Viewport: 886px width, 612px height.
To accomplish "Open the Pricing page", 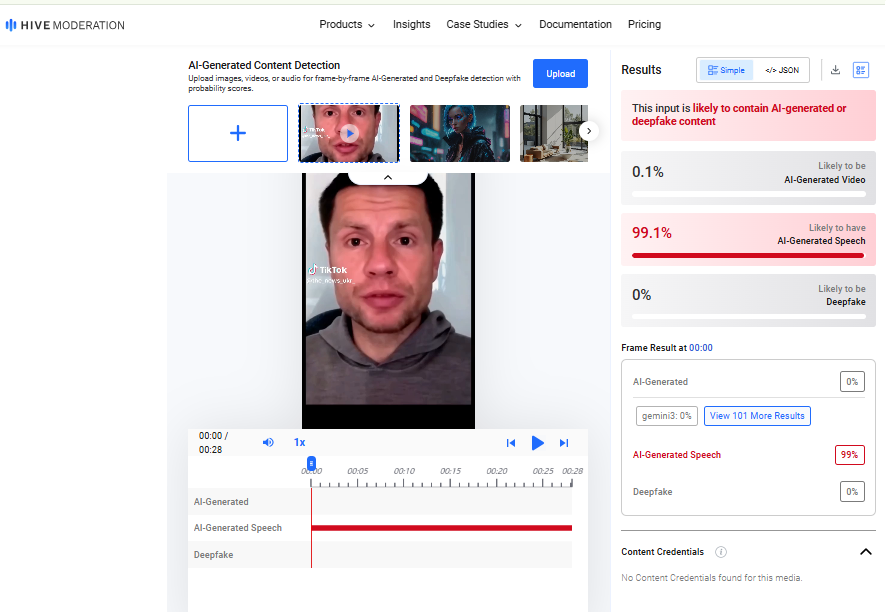I will [644, 24].
